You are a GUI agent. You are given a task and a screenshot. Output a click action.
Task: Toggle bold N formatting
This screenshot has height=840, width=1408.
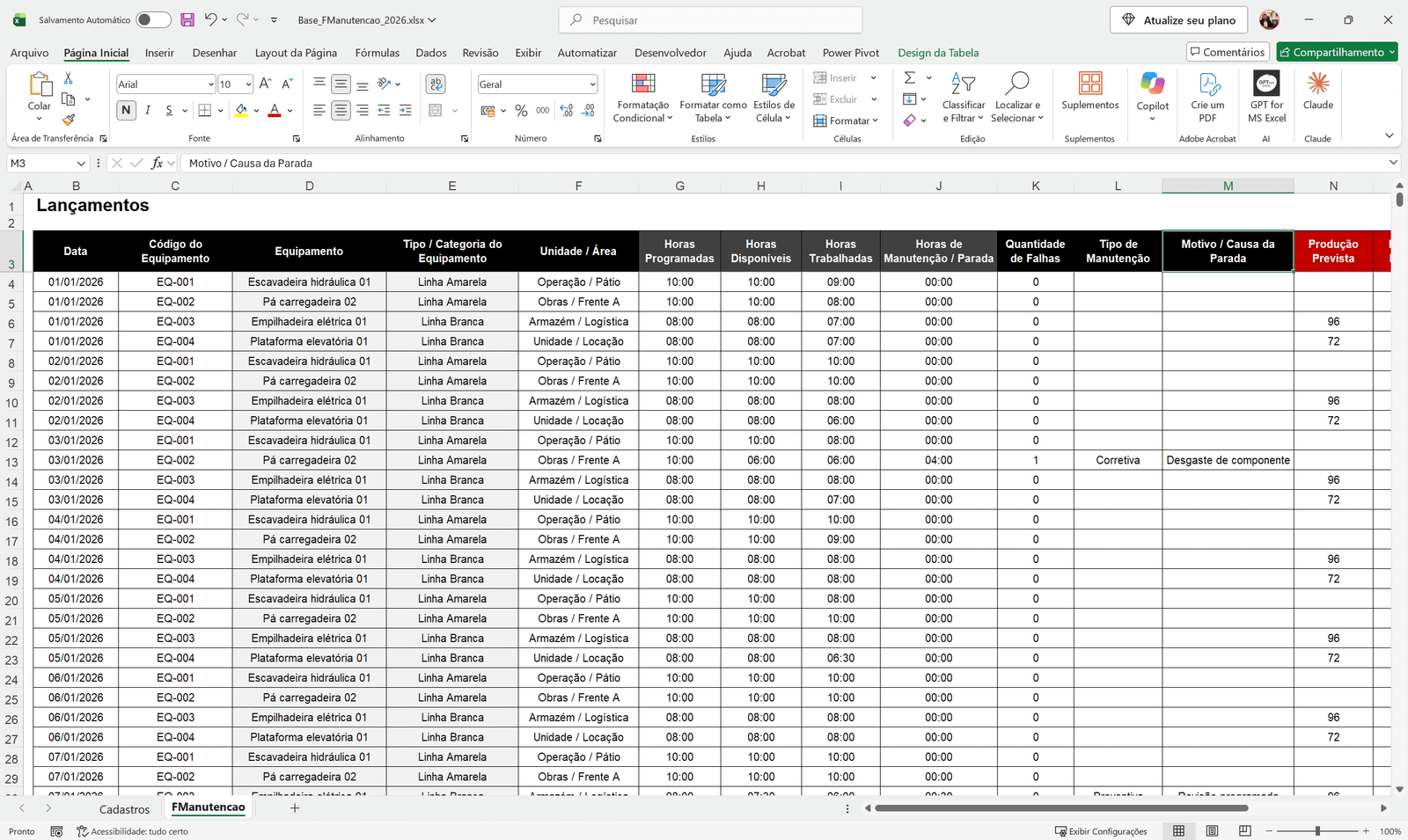click(x=126, y=111)
